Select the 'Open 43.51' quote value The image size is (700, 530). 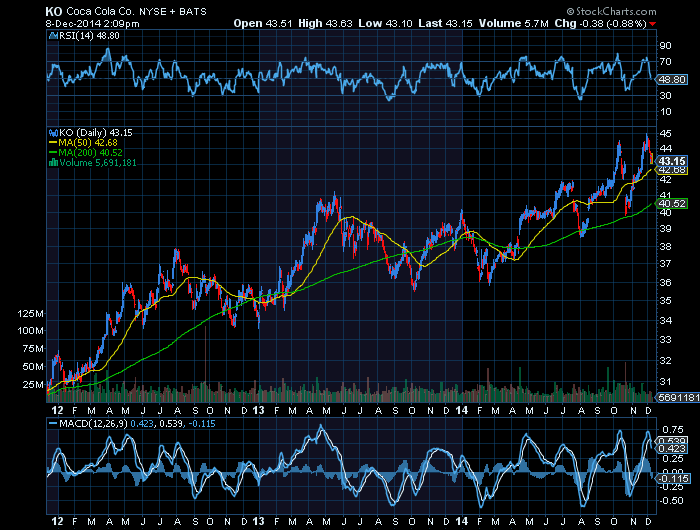(262, 23)
